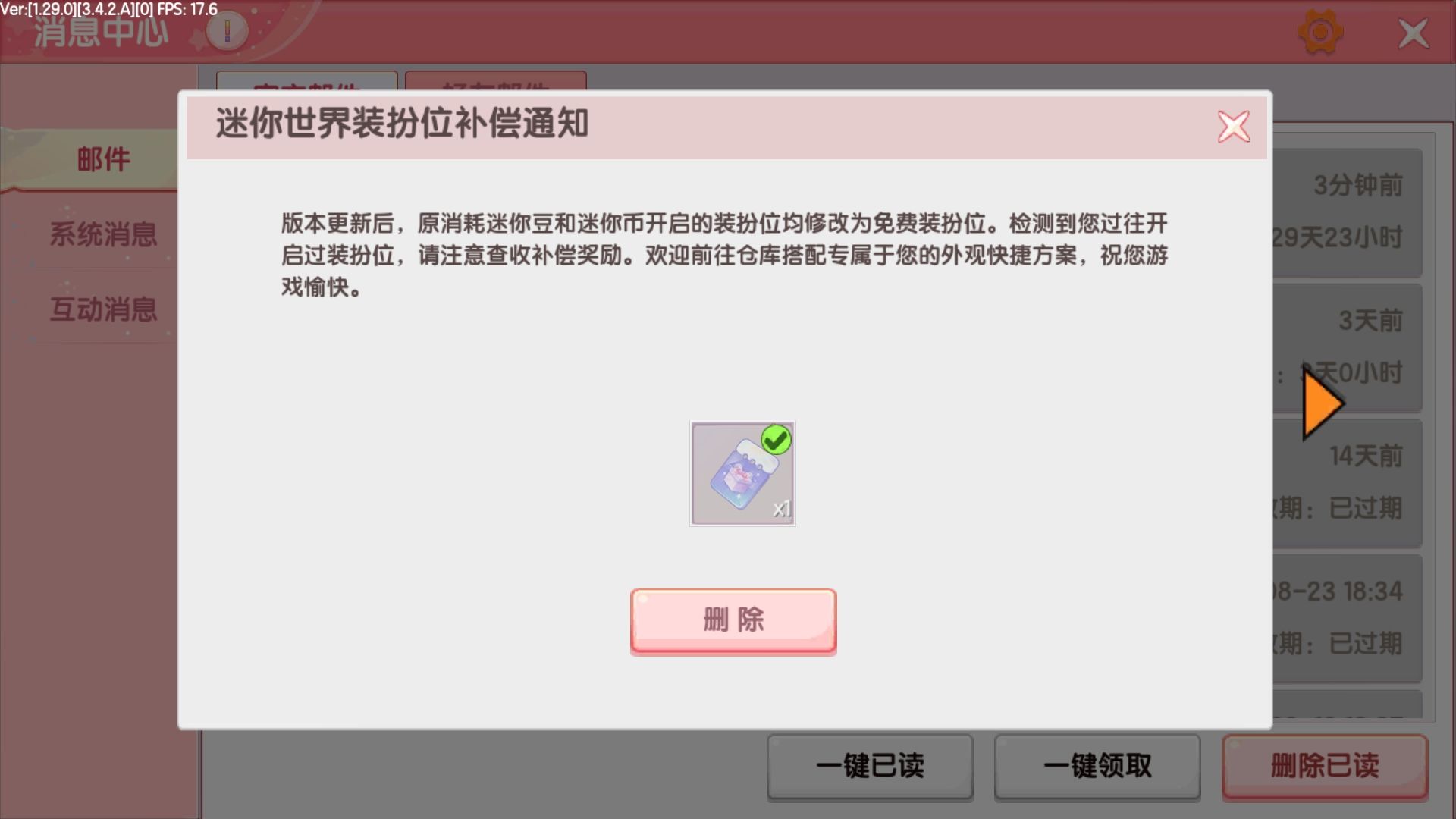The width and height of the screenshot is (1456, 819).
Task: Open the mail from 3天前
Action: [x=1348, y=347]
